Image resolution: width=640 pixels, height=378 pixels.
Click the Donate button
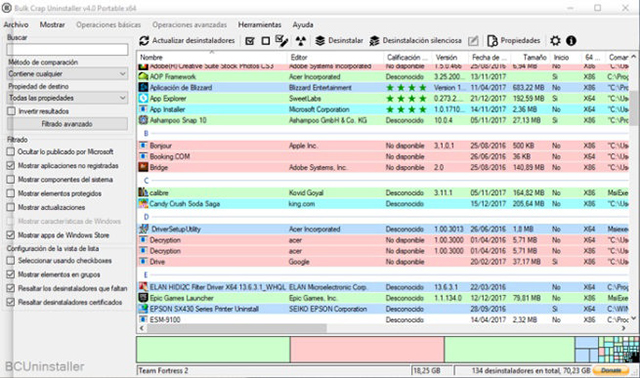611,370
